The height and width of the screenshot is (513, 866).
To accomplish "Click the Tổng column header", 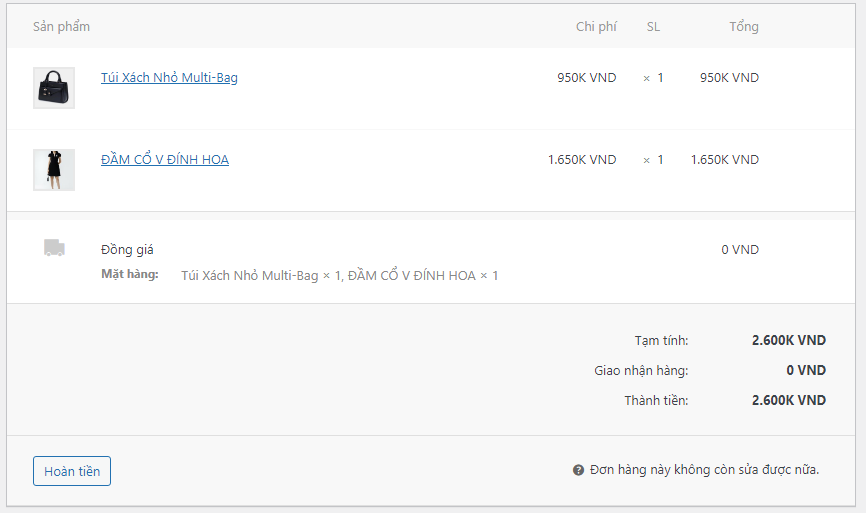I will tap(743, 26).
